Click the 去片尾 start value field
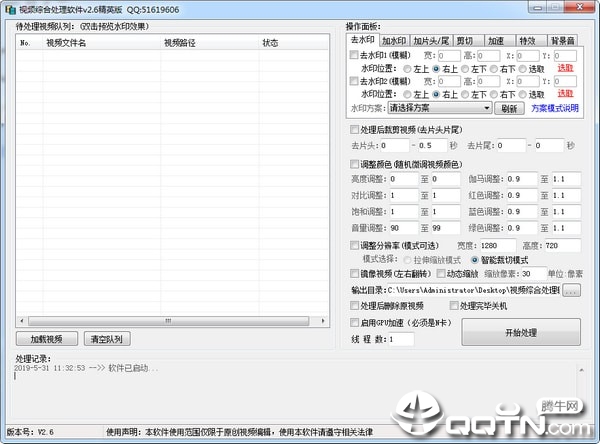The height and width of the screenshot is (444, 600). point(511,145)
